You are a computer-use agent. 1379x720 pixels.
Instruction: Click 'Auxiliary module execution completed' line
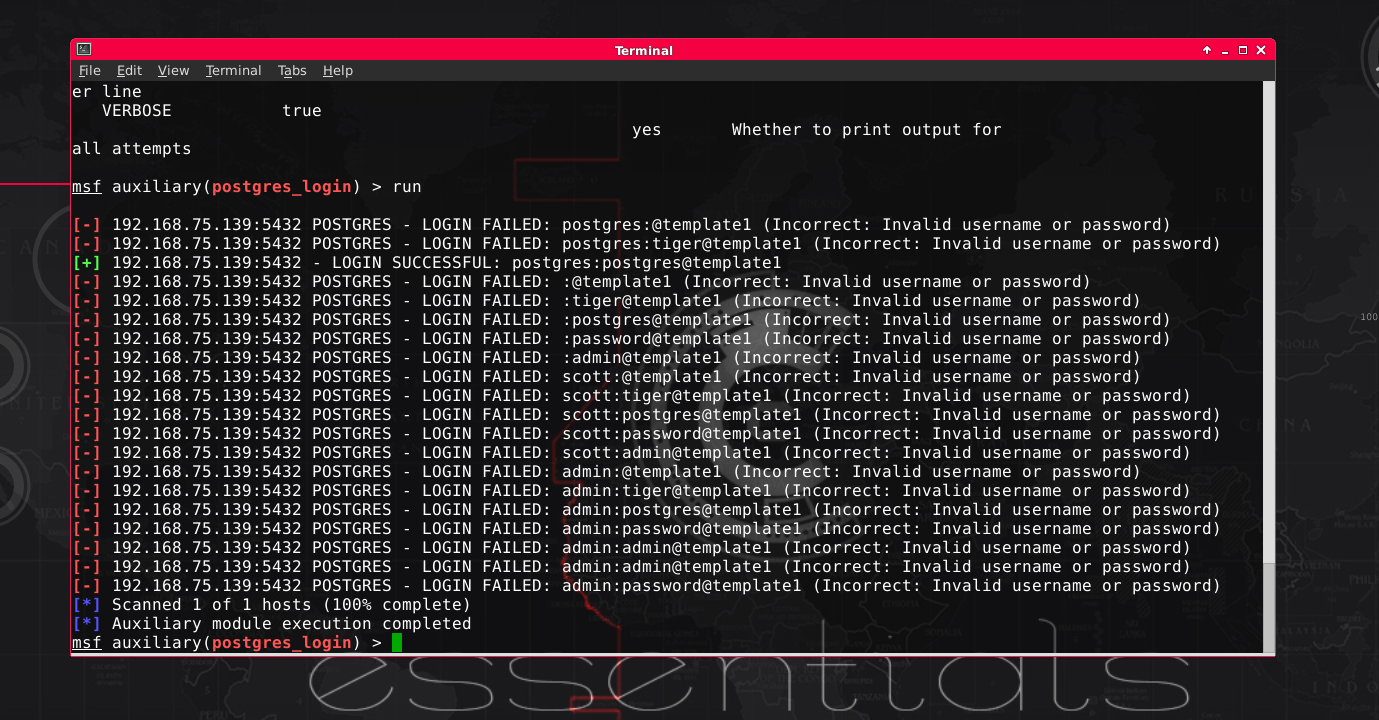(272, 624)
